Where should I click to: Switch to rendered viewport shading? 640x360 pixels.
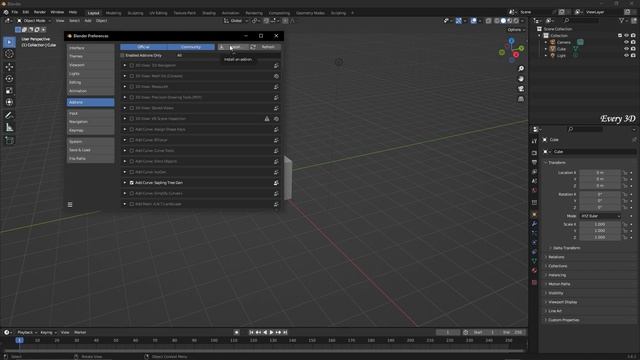pos(516,21)
